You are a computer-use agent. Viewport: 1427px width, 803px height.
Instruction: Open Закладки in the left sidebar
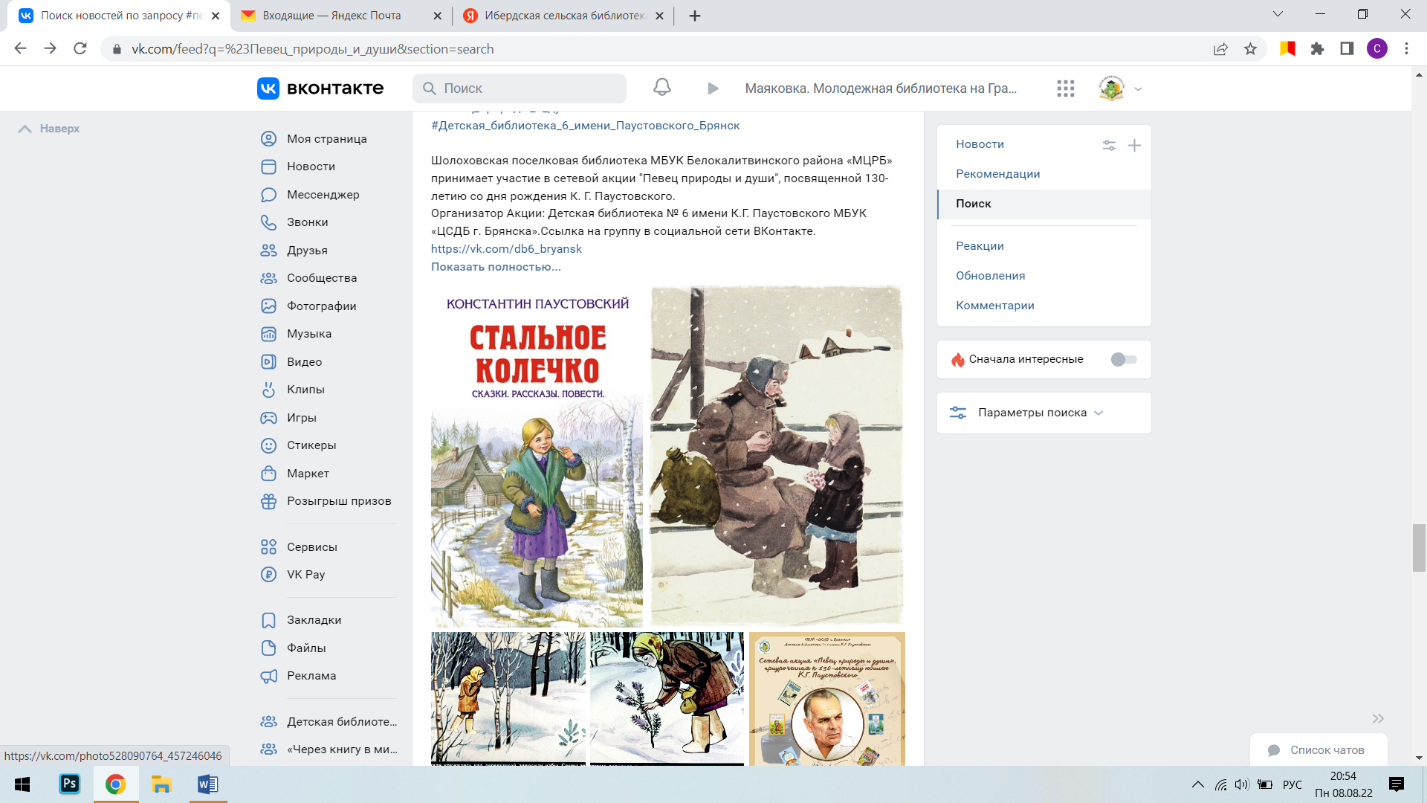tap(314, 620)
